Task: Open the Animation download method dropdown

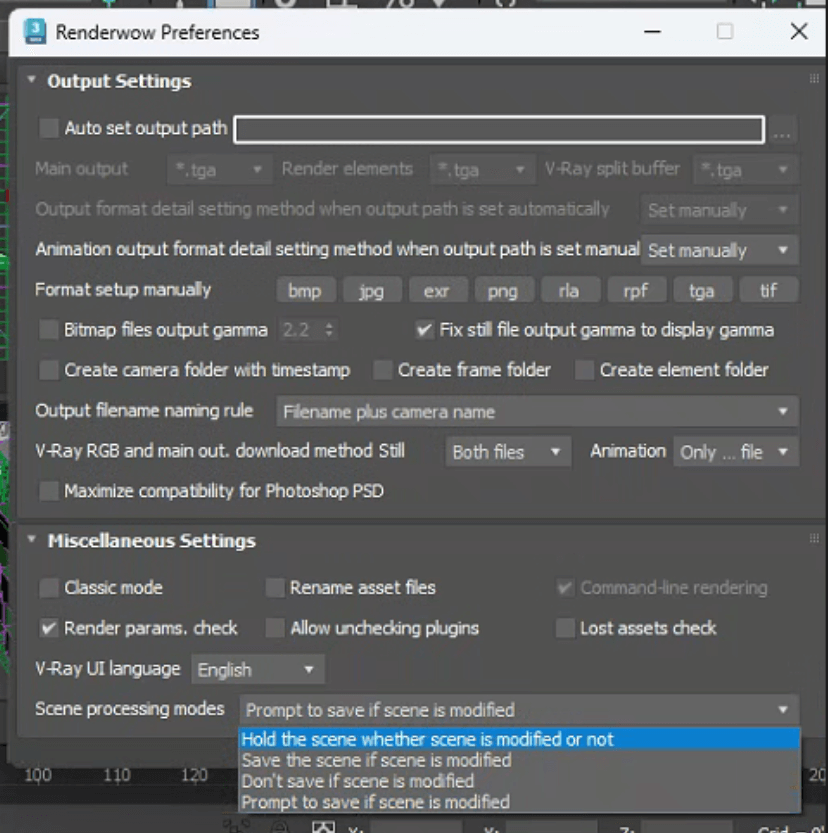Action: click(736, 452)
